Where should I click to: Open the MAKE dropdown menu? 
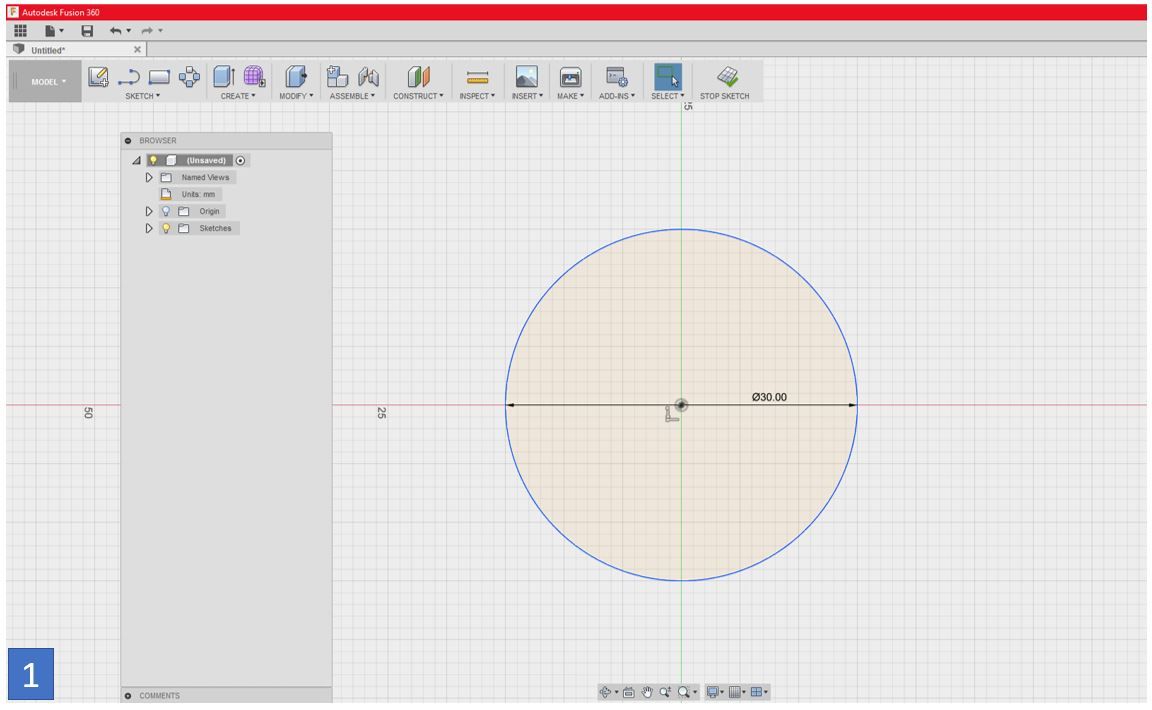[570, 96]
